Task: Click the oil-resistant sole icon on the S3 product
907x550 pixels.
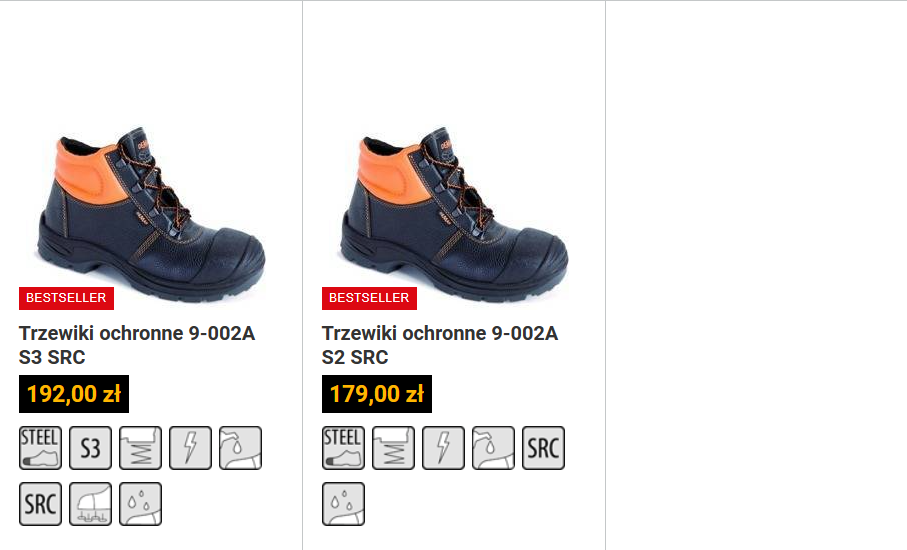Action: [x=241, y=448]
